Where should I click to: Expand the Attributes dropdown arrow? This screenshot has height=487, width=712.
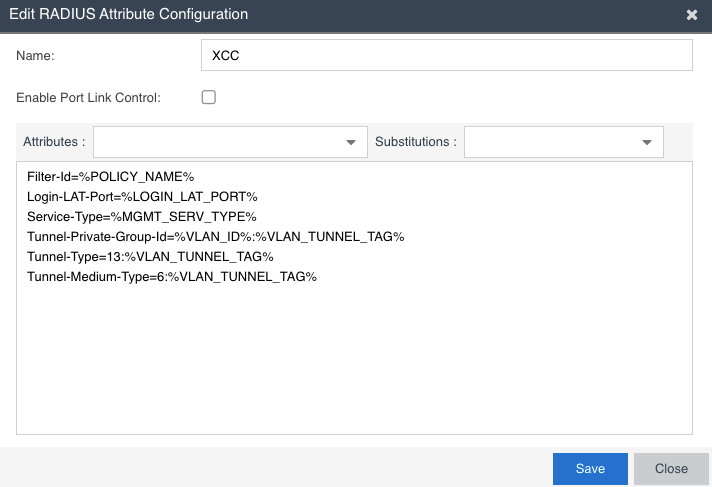coord(350,142)
